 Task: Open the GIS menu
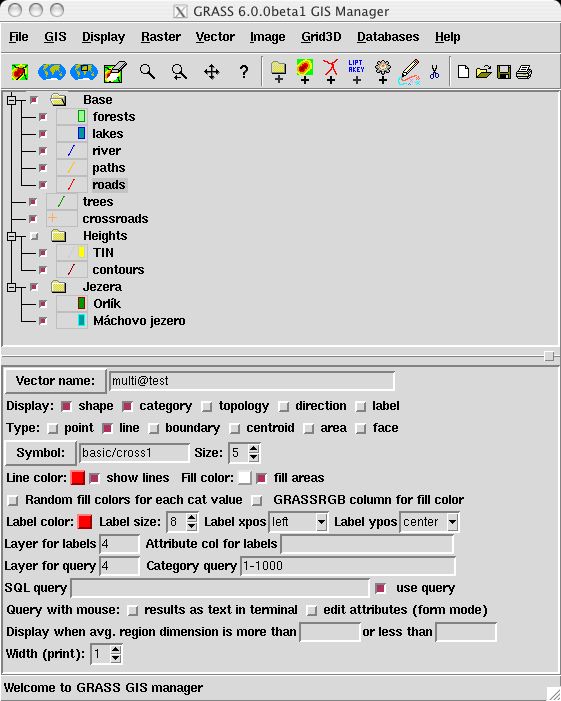click(55, 37)
